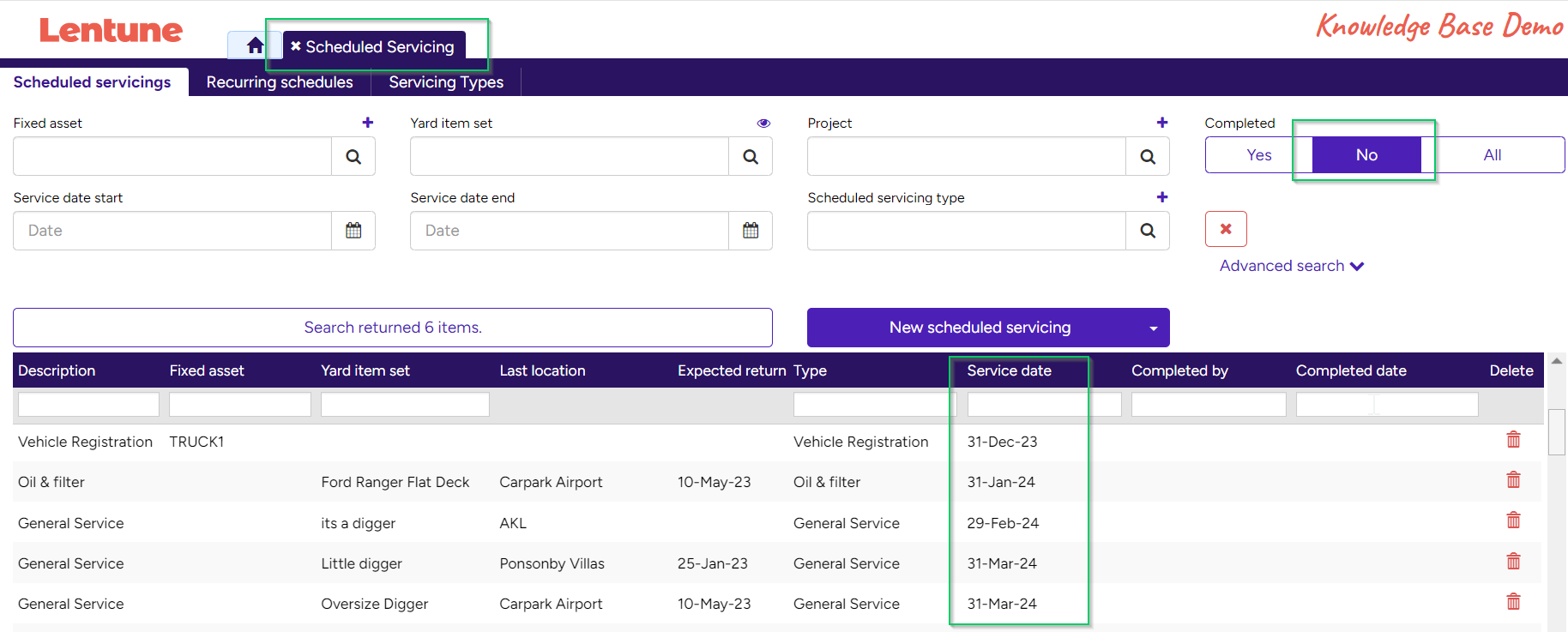Open the Home tab icon
This screenshot has height=632, width=1568.
tap(255, 45)
